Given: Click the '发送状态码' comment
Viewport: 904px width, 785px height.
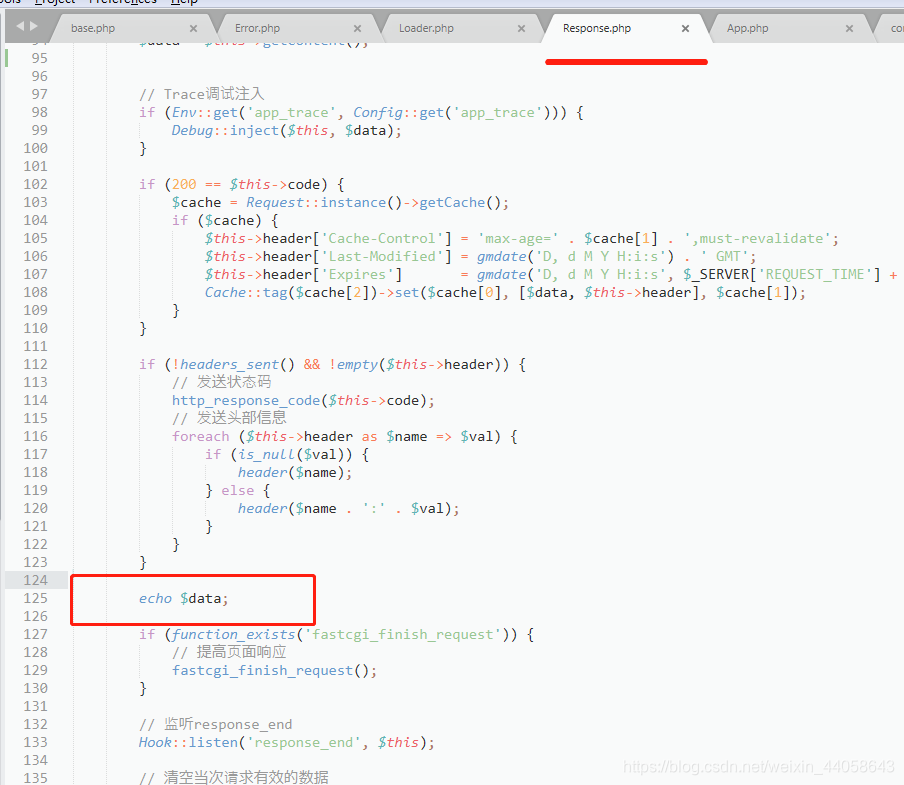Looking at the screenshot, I should [221, 382].
